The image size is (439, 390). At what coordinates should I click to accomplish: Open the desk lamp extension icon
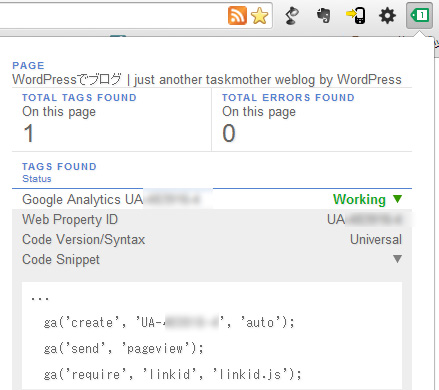click(x=292, y=16)
